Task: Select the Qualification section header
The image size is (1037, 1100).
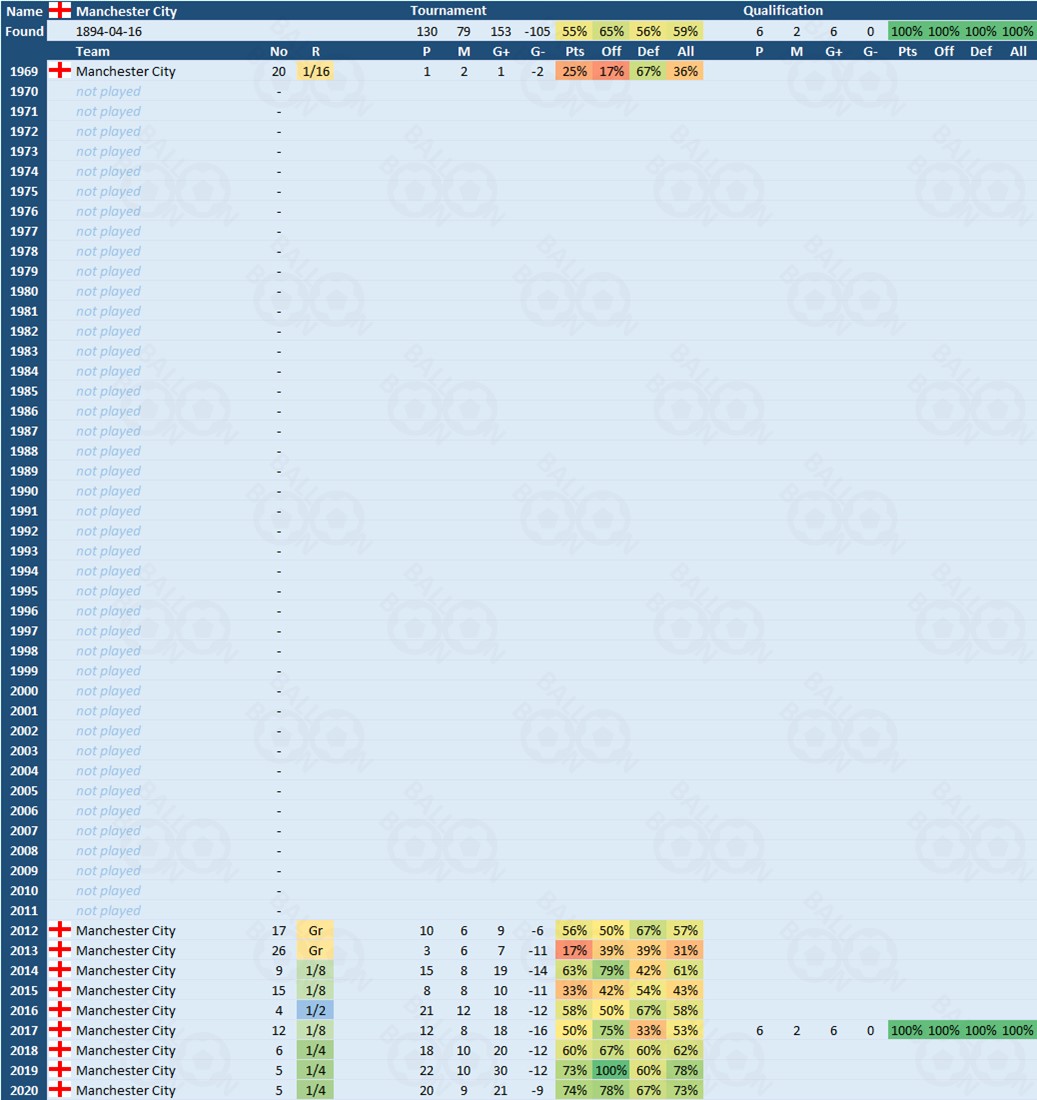Action: coord(783,11)
